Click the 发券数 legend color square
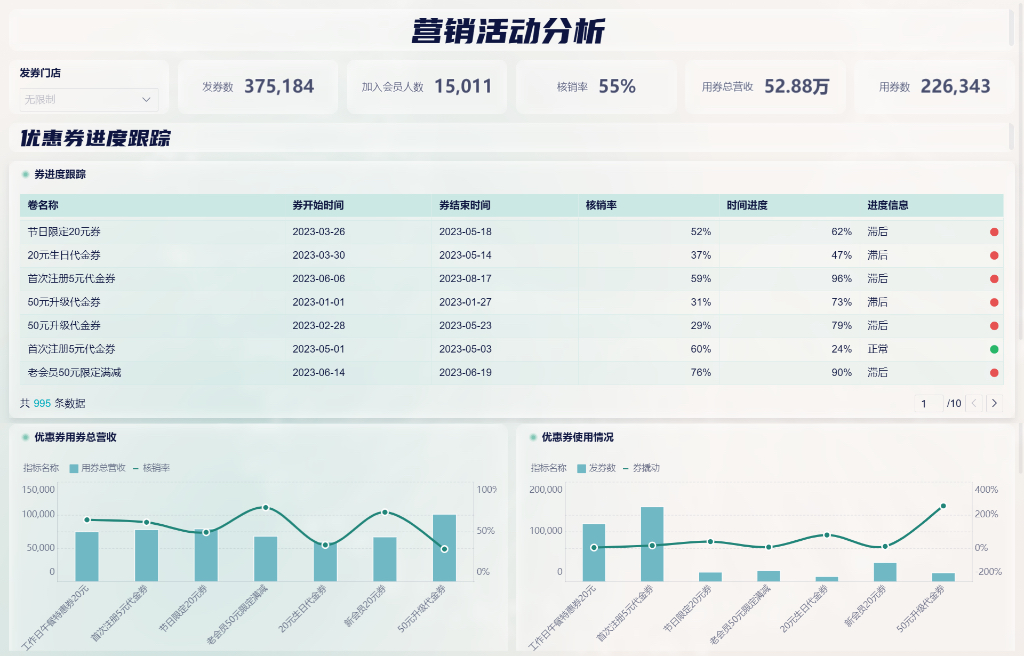This screenshot has width=1024, height=656. coord(581,467)
